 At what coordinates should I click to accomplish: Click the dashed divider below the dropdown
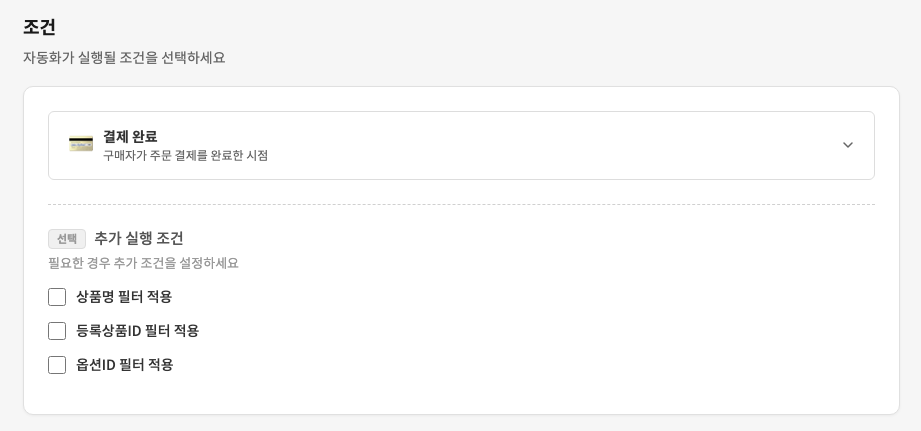tap(461, 205)
